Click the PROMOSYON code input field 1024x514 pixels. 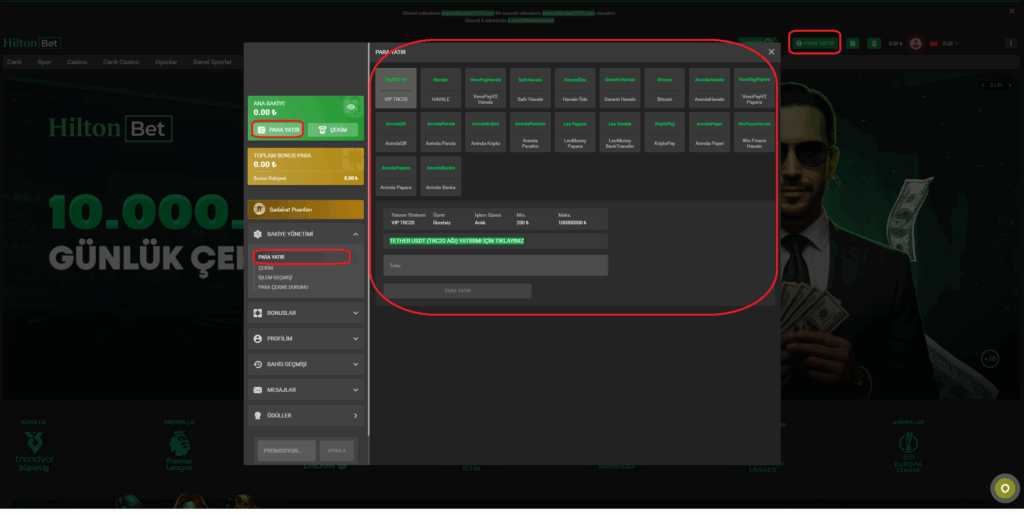pyautogui.click(x=287, y=451)
